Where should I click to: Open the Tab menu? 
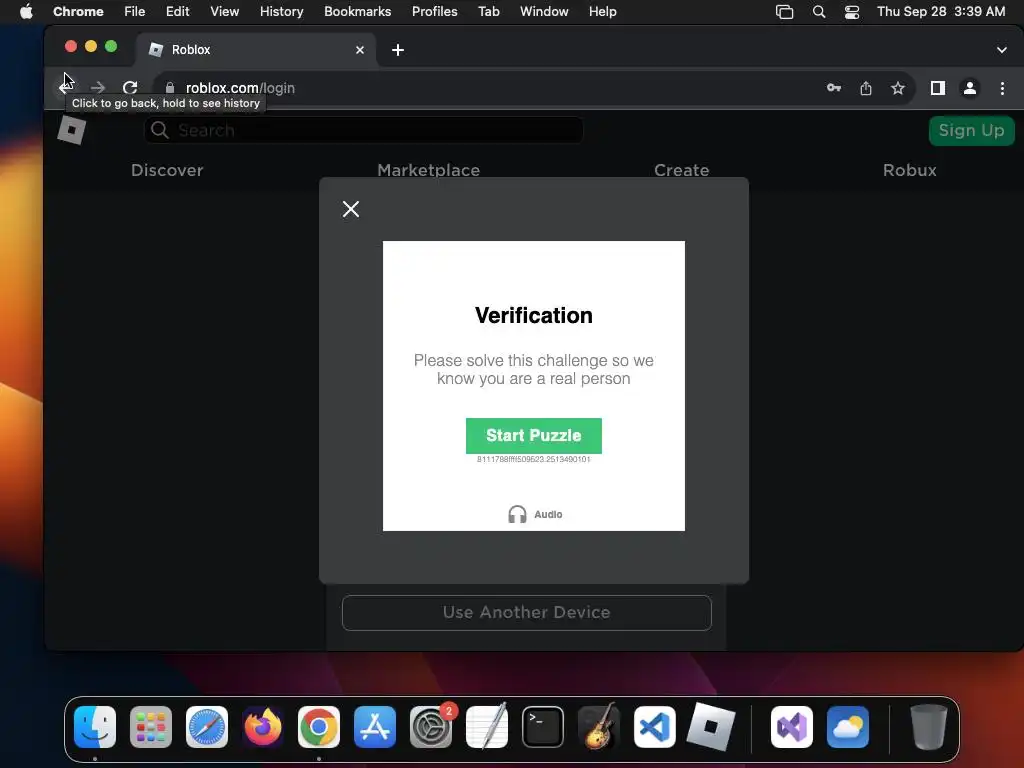(x=488, y=12)
